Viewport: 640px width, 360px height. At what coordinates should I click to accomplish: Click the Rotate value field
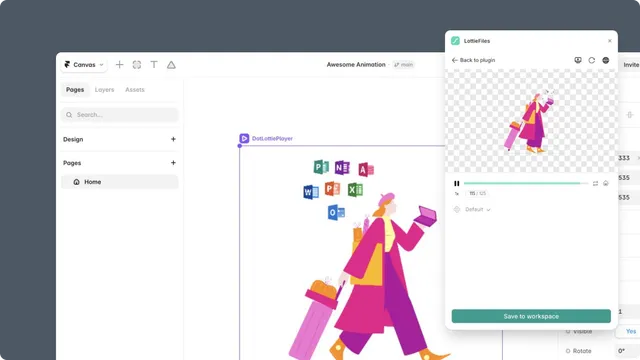(x=627, y=351)
